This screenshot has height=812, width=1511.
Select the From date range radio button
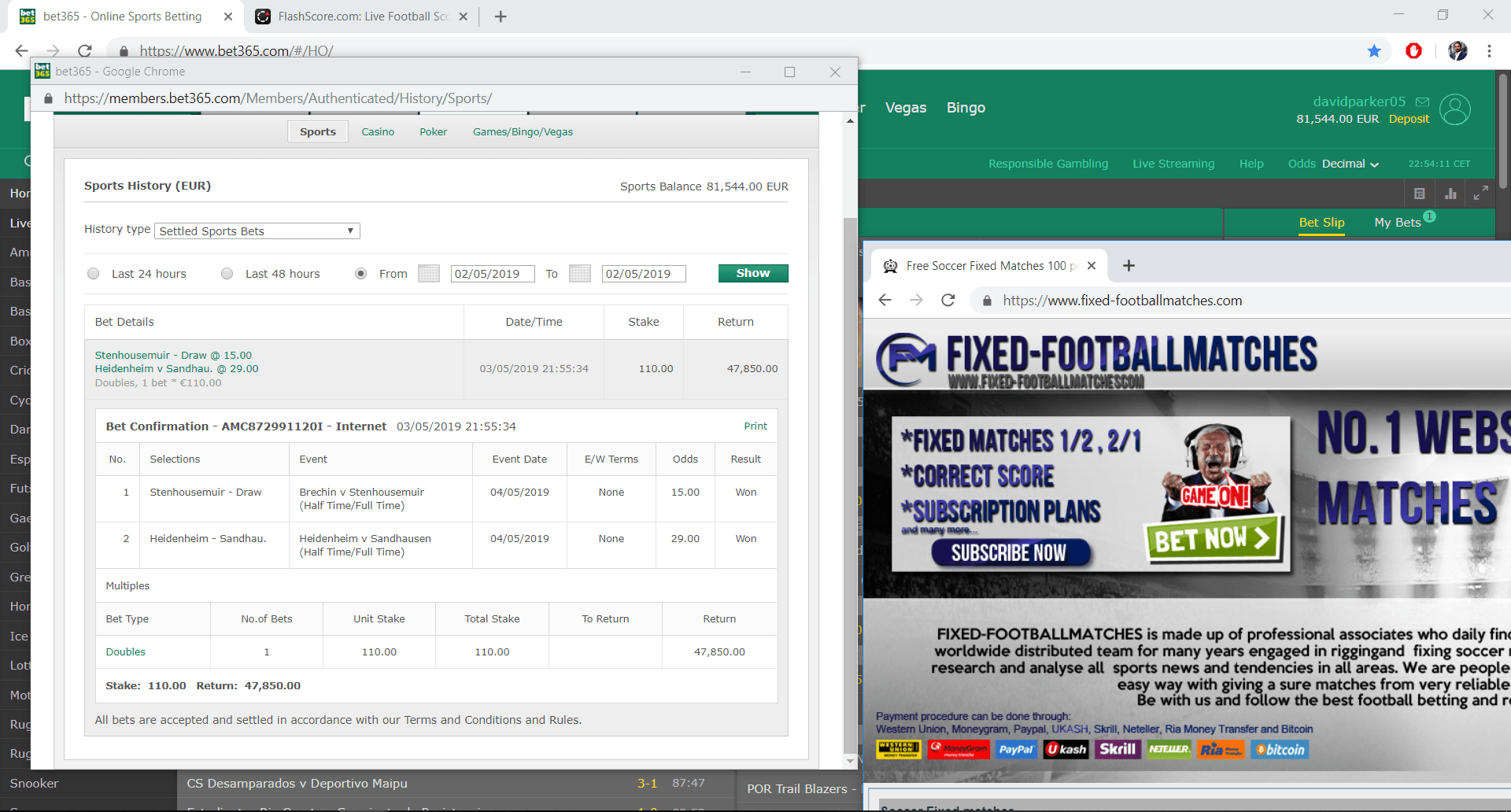coord(361,274)
